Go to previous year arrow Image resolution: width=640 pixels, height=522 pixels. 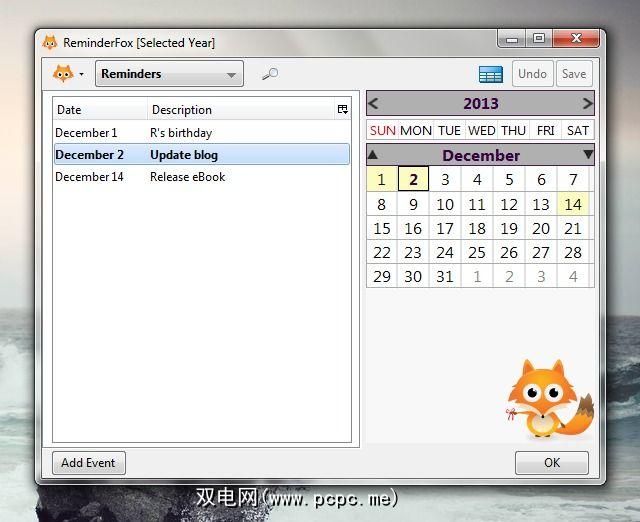click(x=373, y=103)
